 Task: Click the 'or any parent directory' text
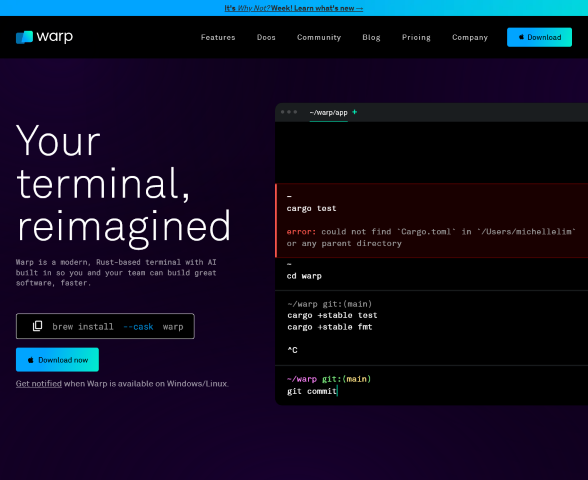coord(344,243)
